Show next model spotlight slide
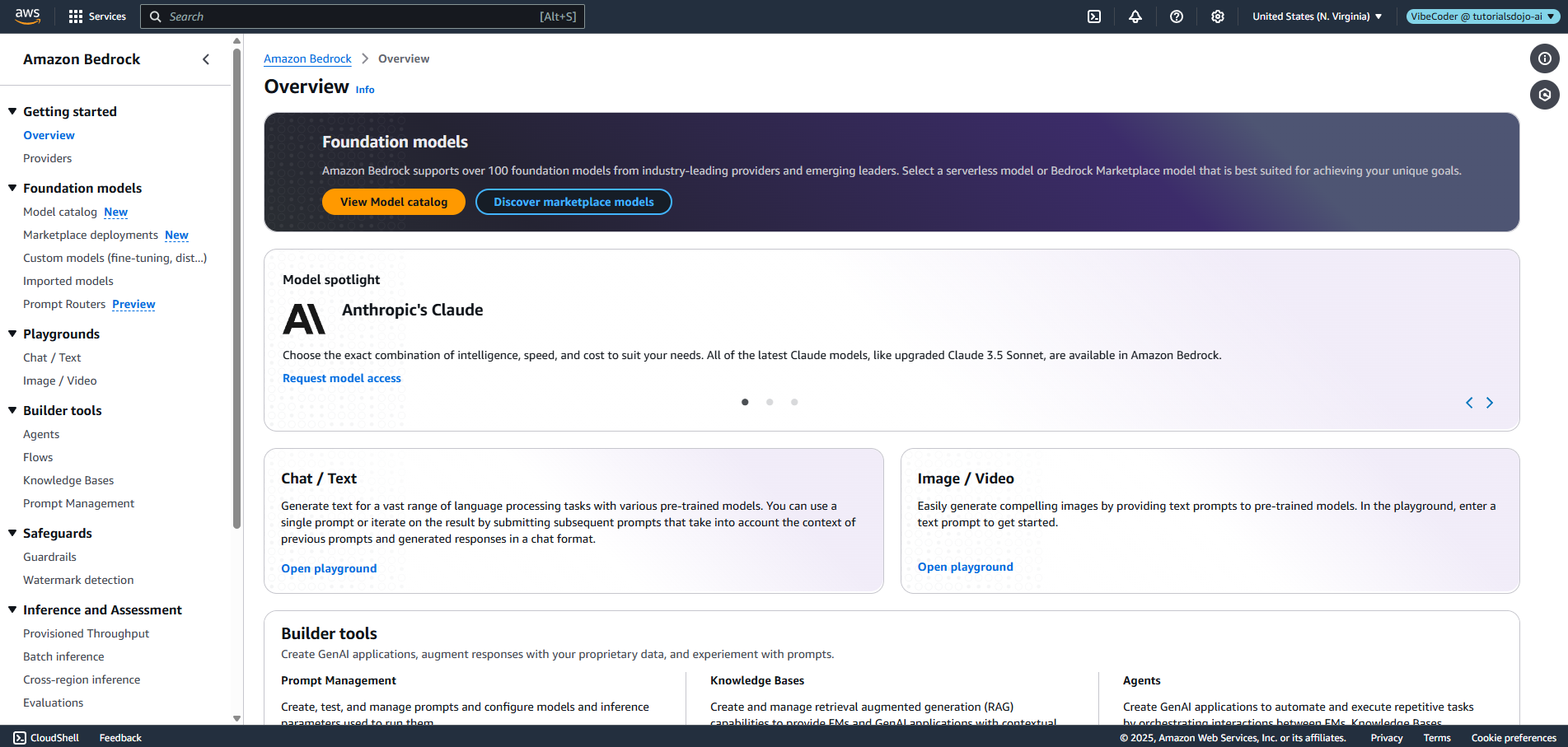This screenshot has width=1568, height=747. 1490,403
